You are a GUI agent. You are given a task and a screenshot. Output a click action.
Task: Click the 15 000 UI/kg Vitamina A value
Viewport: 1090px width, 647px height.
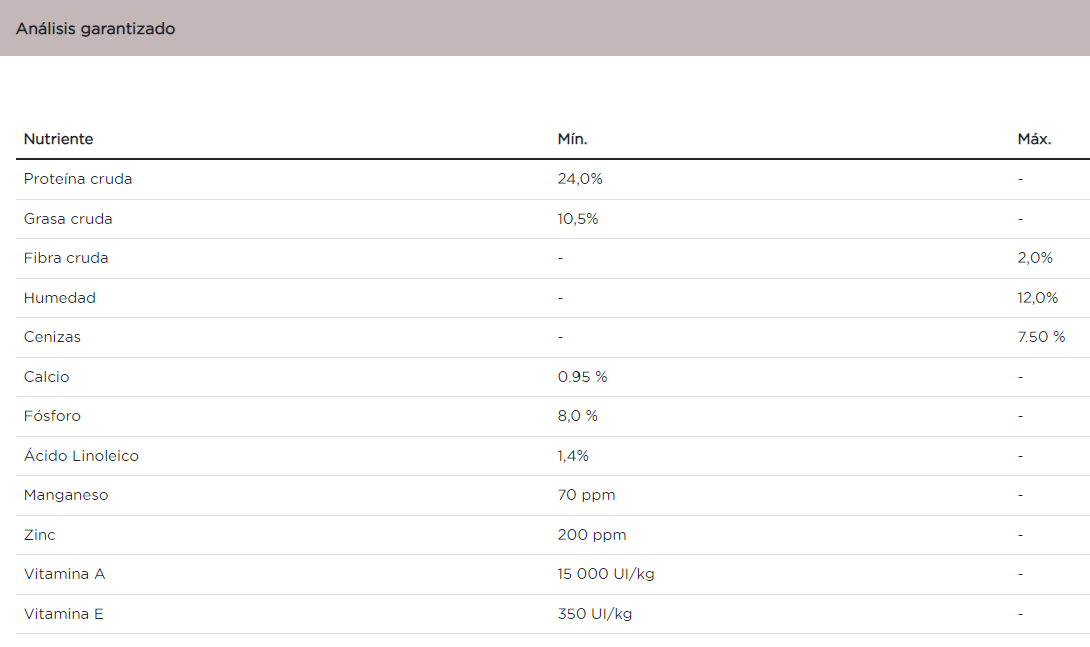click(x=606, y=574)
